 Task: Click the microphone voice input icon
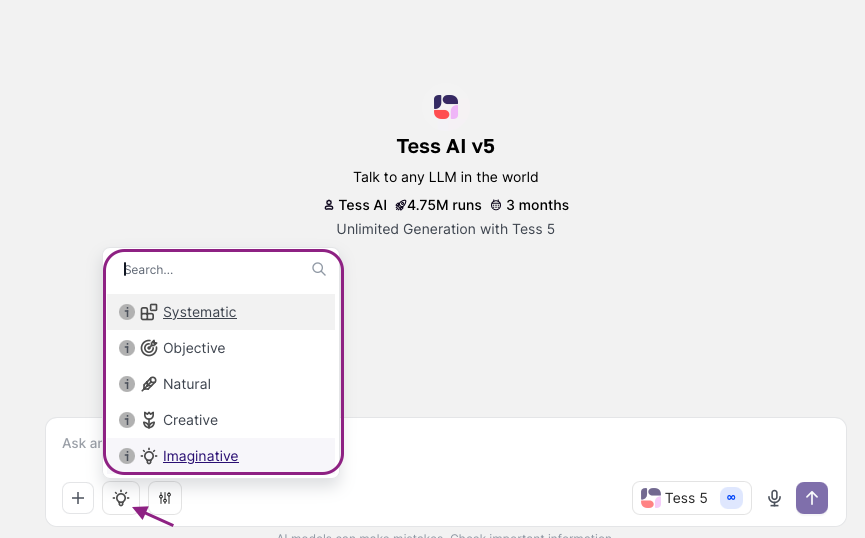pyautogui.click(x=775, y=498)
